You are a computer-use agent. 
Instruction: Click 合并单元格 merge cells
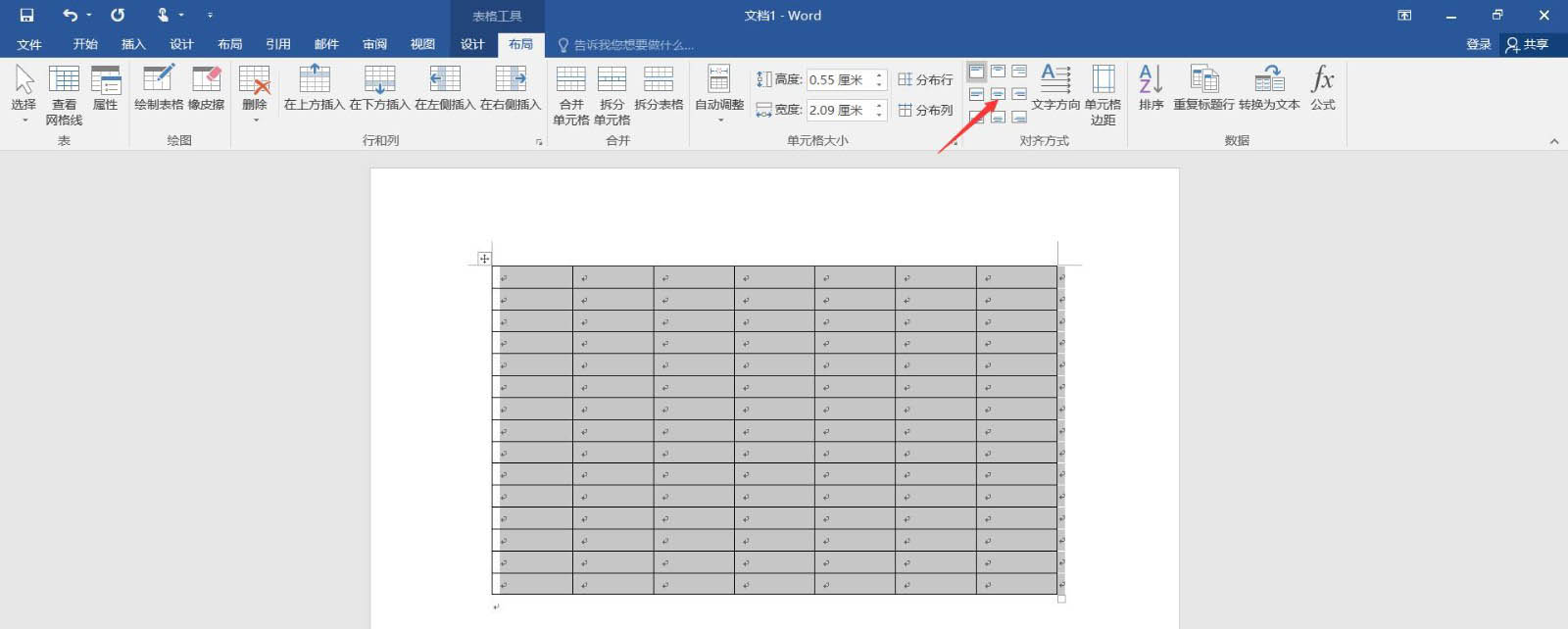[571, 95]
